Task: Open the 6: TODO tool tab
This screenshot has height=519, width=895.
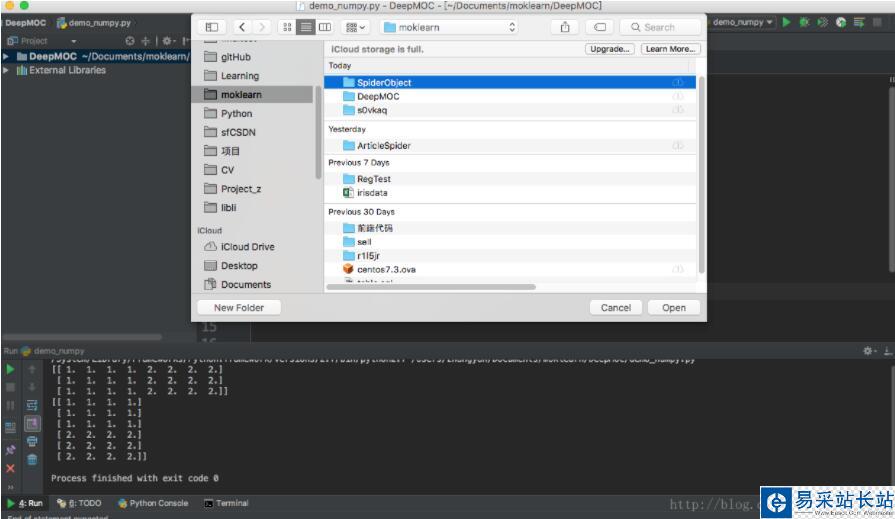Action: tap(79, 503)
